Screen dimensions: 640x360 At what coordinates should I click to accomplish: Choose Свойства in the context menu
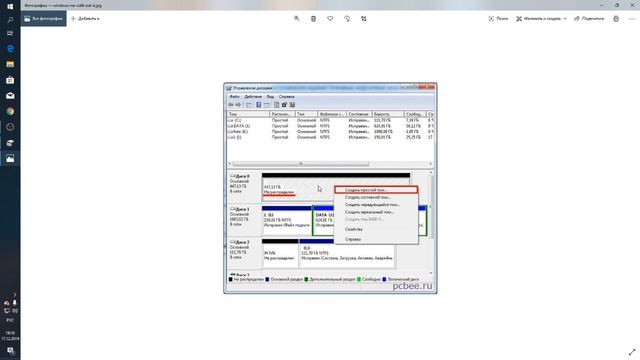[x=376, y=229]
